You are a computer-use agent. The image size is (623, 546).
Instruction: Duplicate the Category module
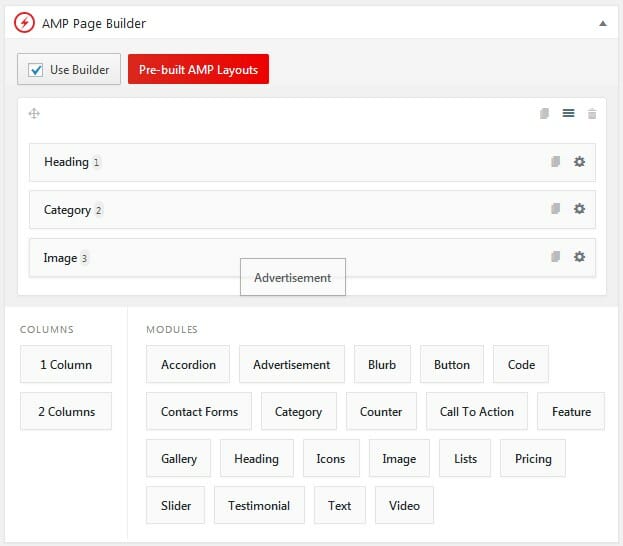pos(555,209)
